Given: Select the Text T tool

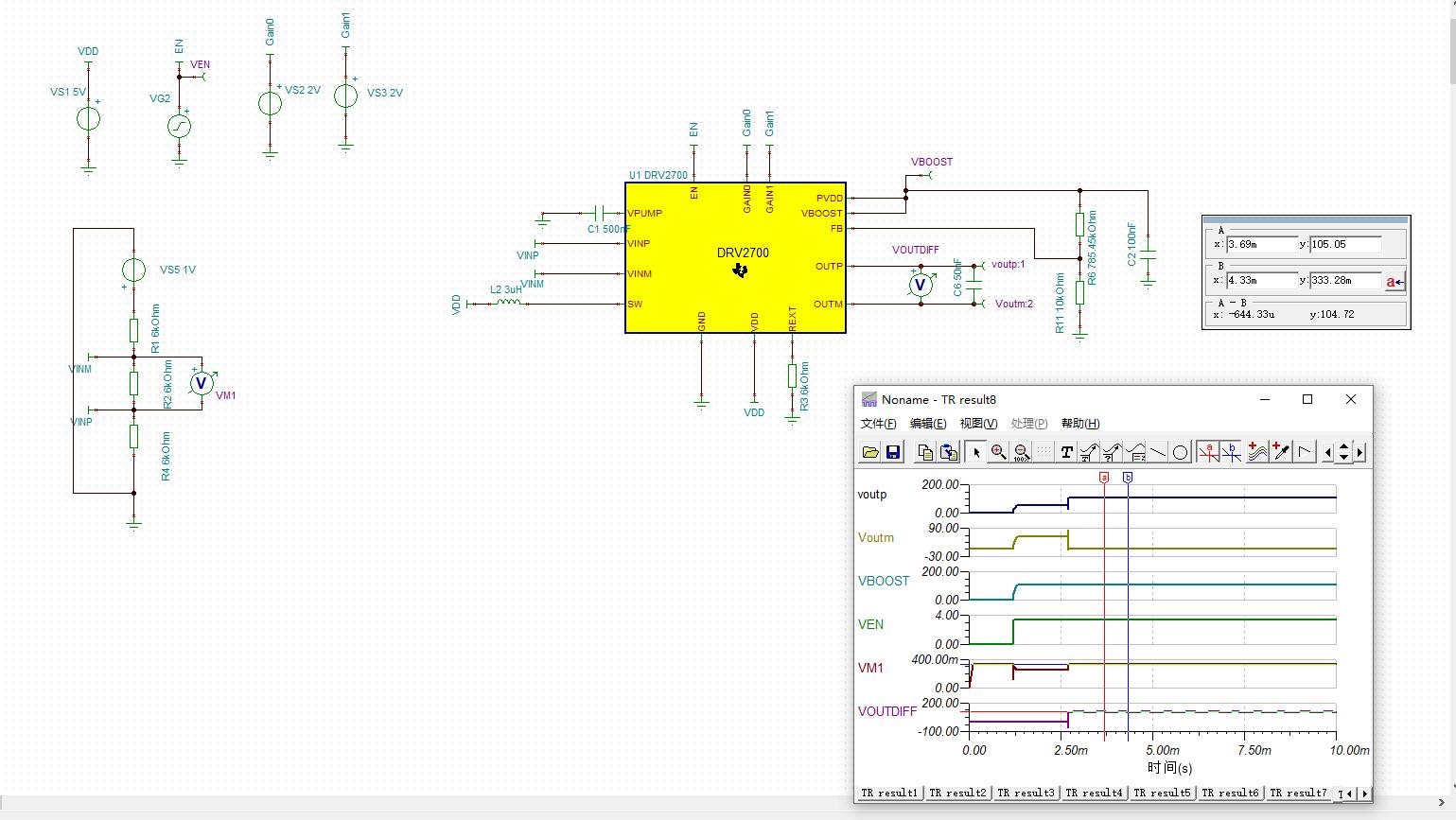Looking at the screenshot, I should [x=1066, y=452].
